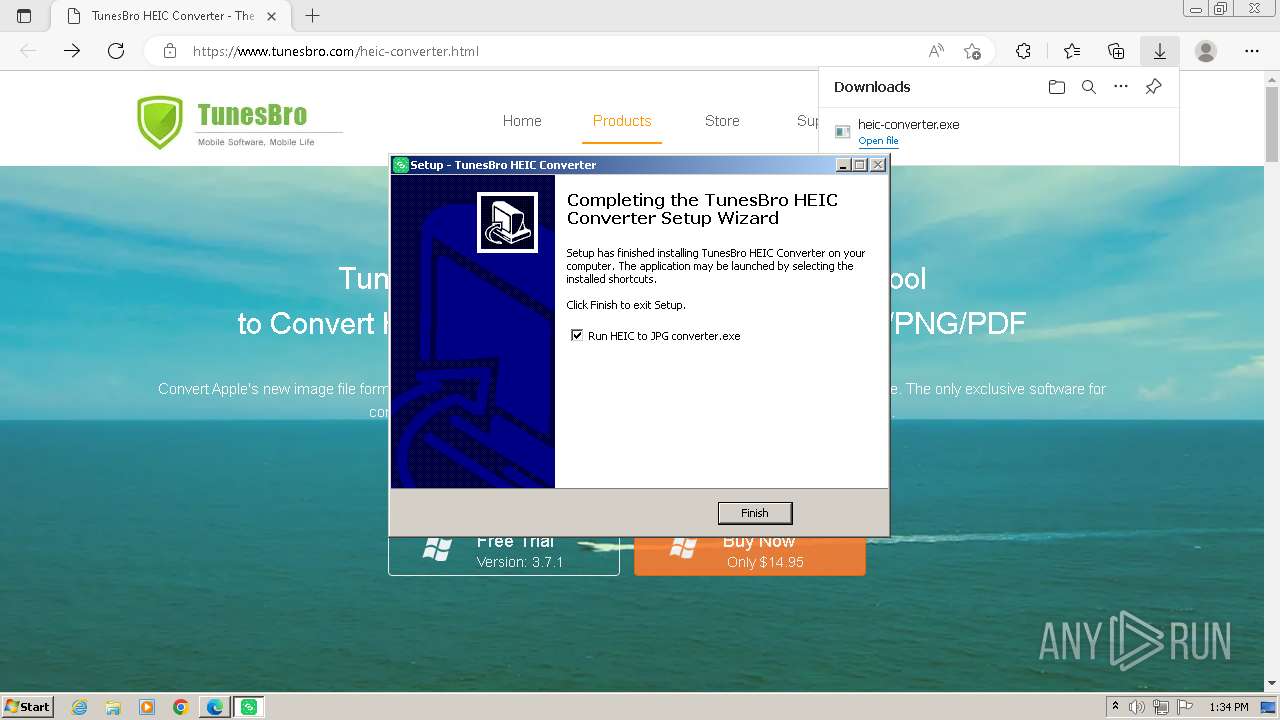Screen dimensions: 1280x720
Task: Reload the page with Refresh icon
Action: pyautogui.click(x=116, y=51)
